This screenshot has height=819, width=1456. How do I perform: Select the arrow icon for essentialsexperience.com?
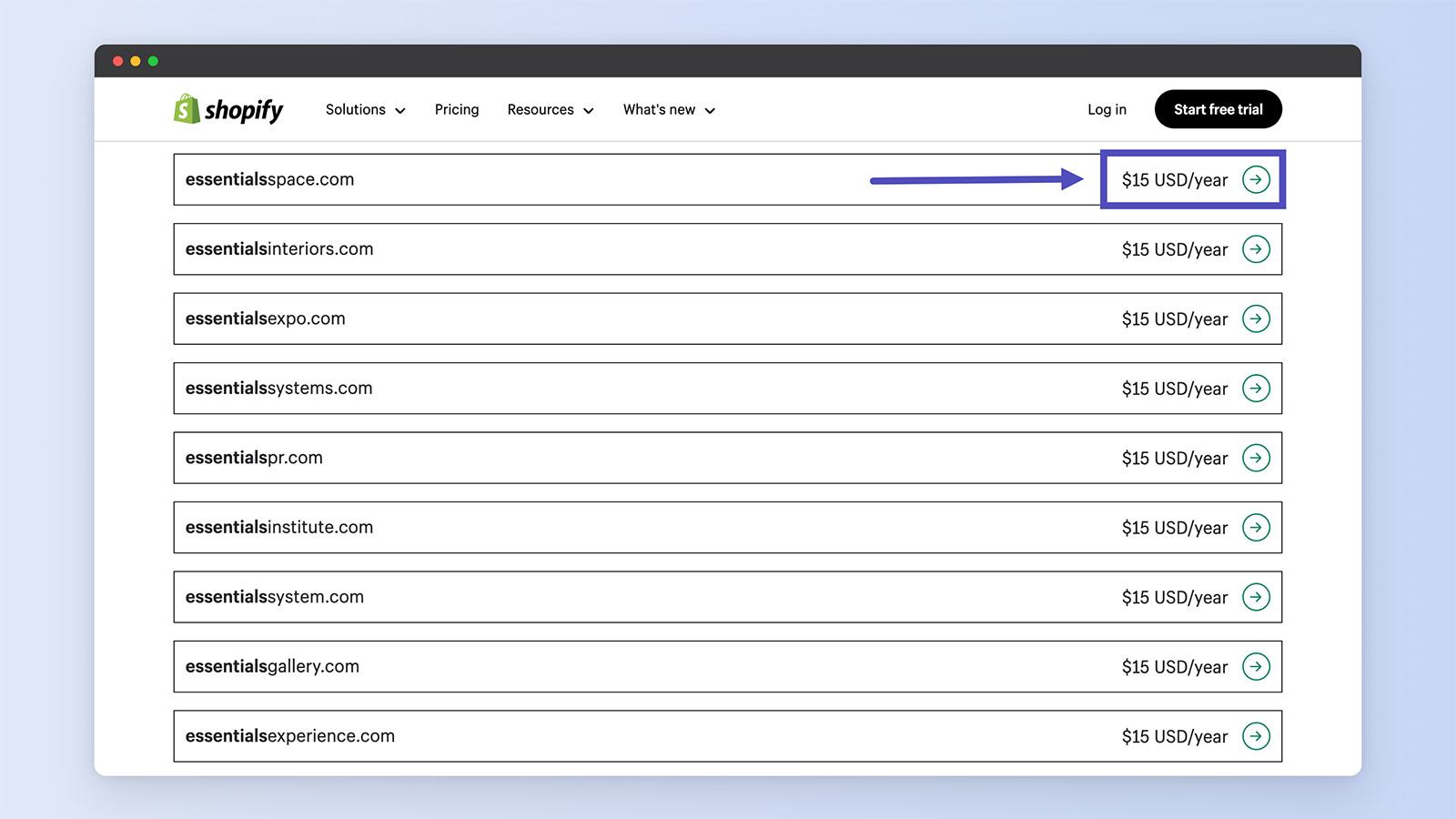pyautogui.click(x=1257, y=736)
